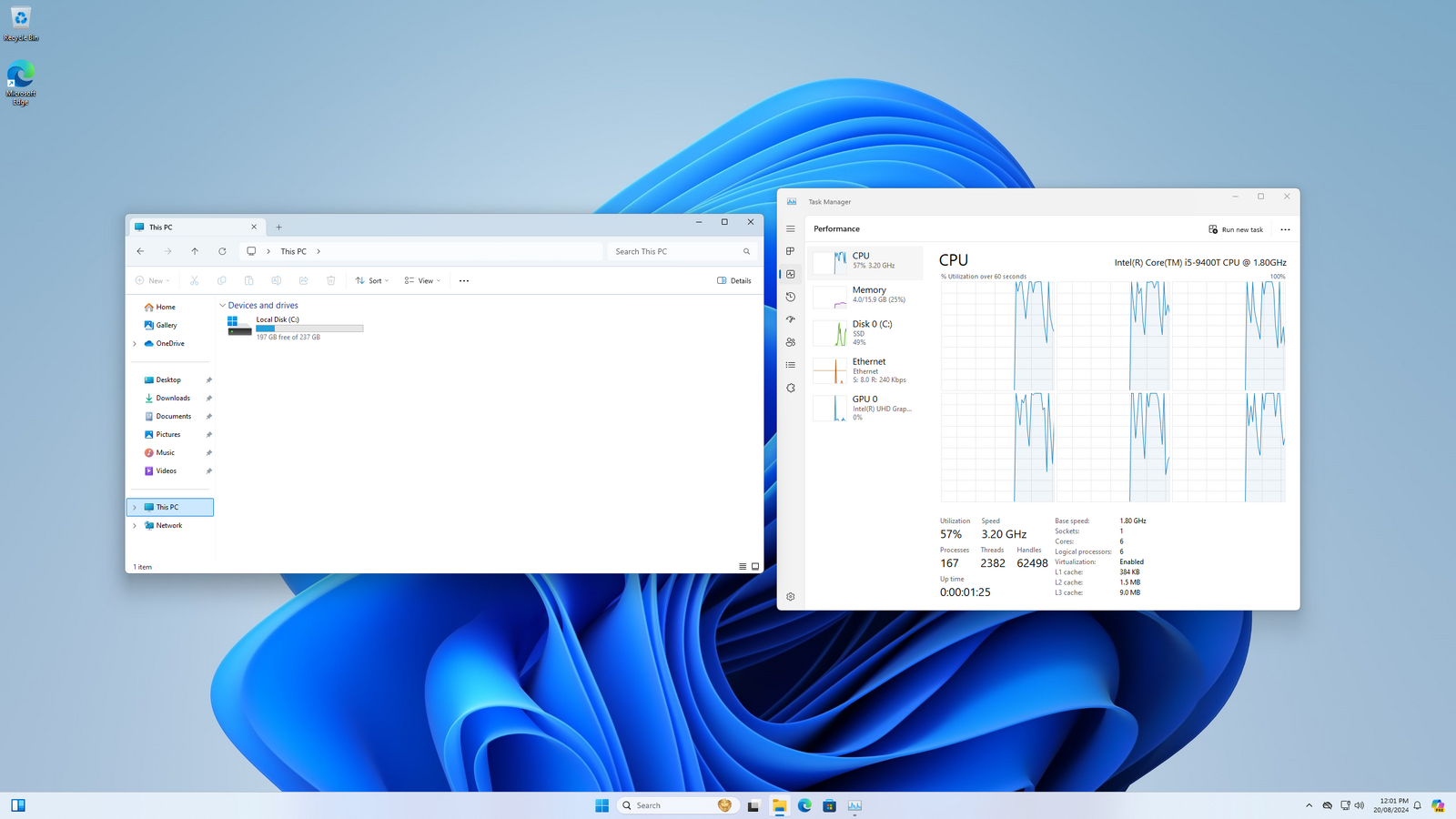Open Users page icon in Task Manager
The image size is (1456, 819).
790,342
